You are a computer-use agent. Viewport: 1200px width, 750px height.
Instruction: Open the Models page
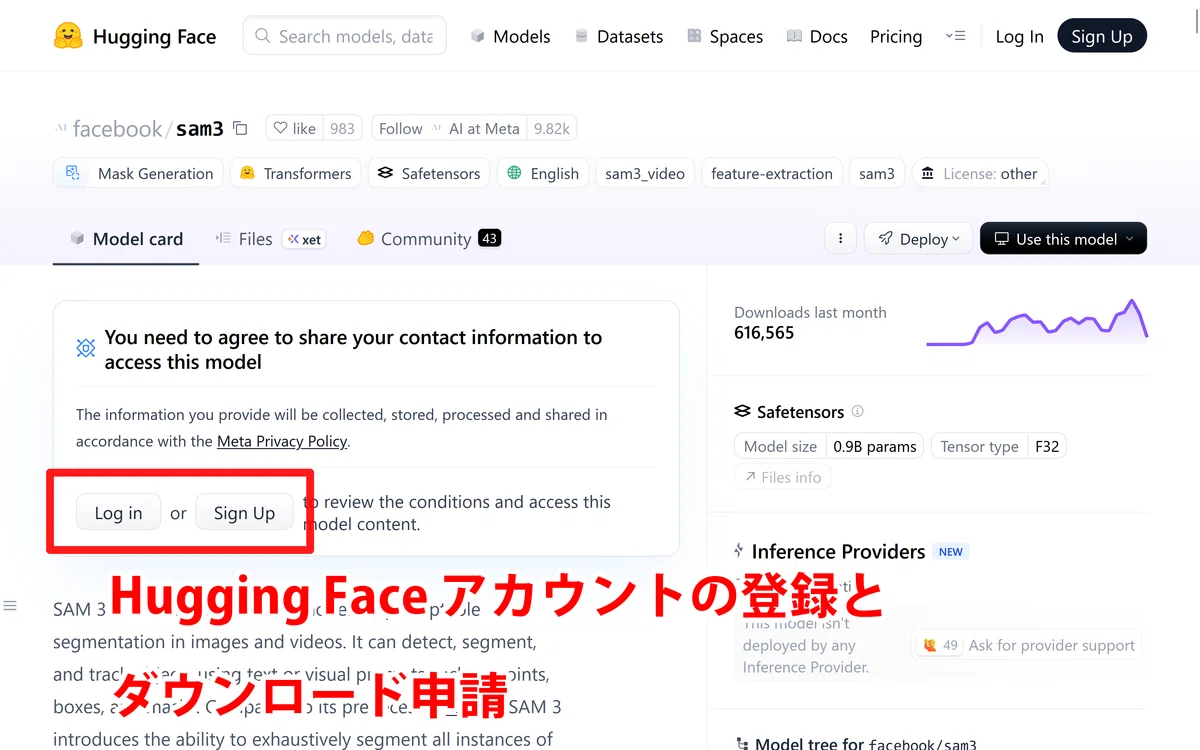510,36
